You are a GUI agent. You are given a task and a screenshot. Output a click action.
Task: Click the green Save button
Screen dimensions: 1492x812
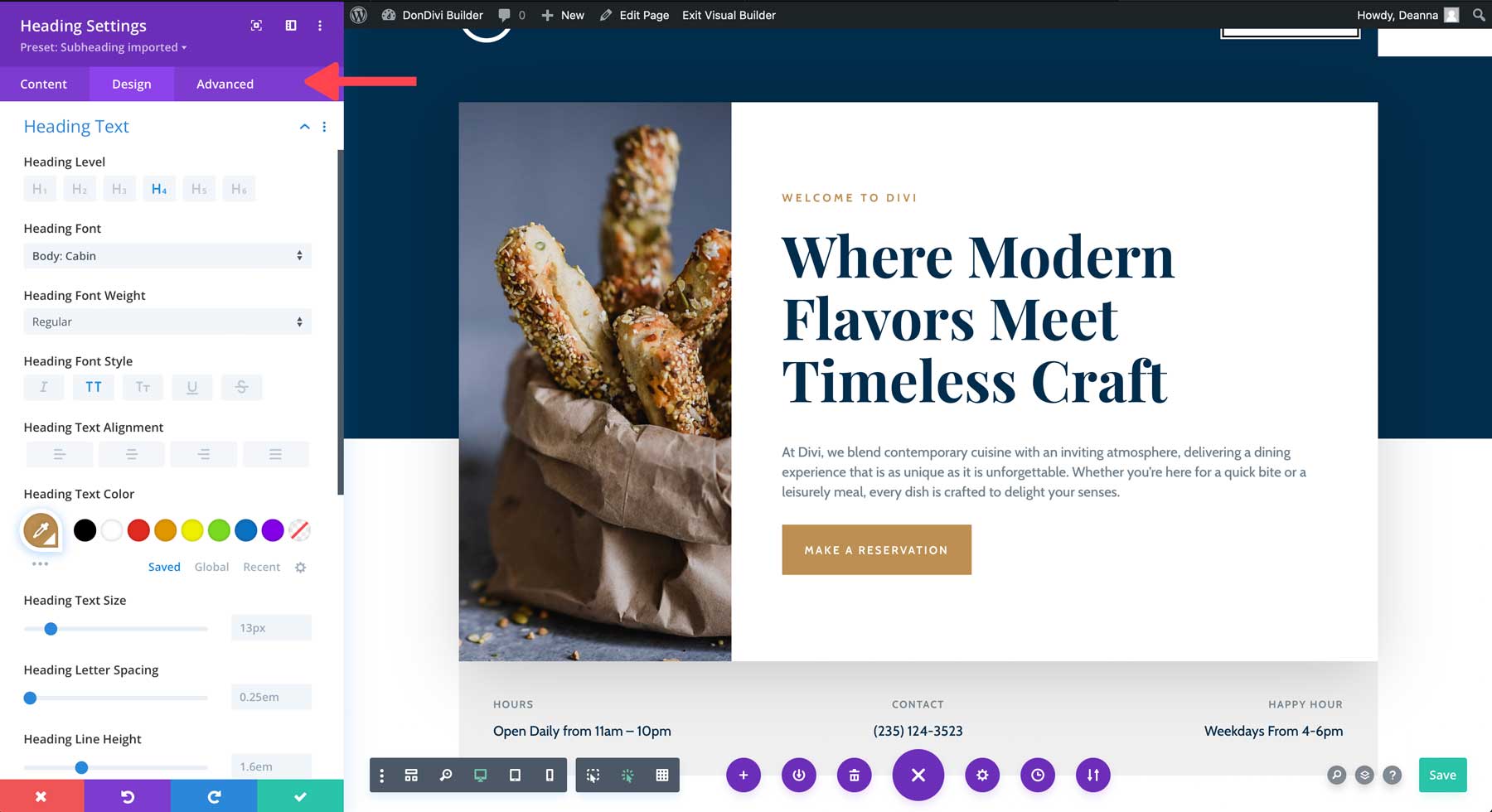coord(1442,775)
